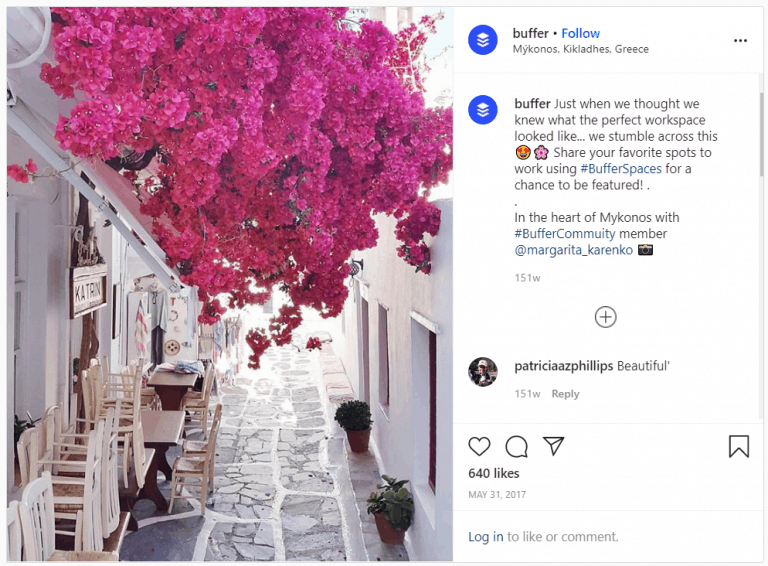Click the comments panel scrollbar
This screenshot has height=566, width=768.
tap(761, 133)
